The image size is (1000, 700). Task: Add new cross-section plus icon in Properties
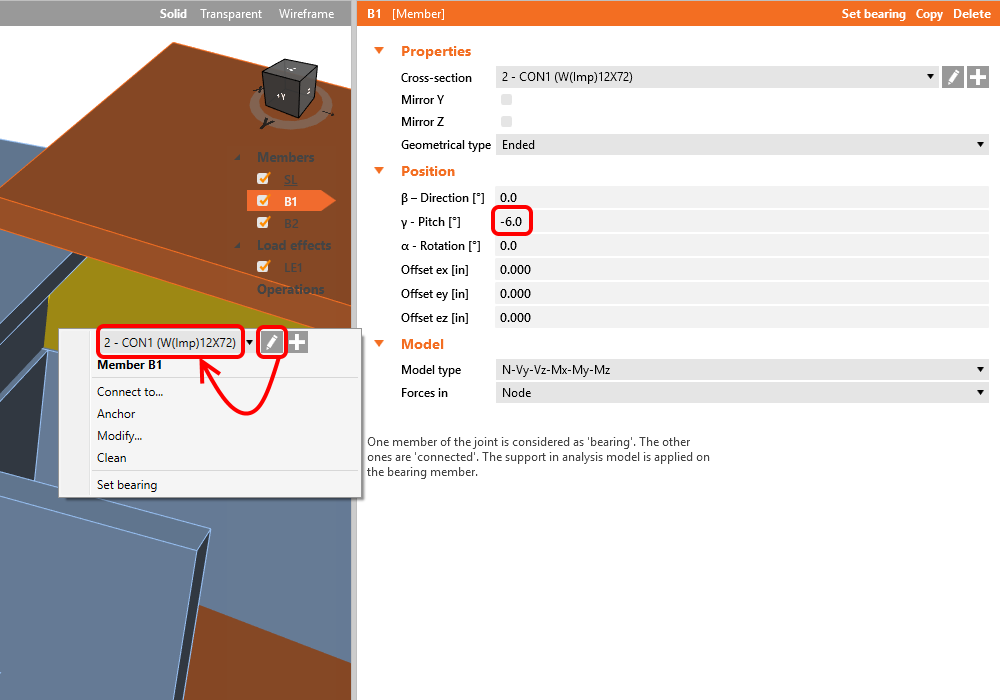coord(978,77)
